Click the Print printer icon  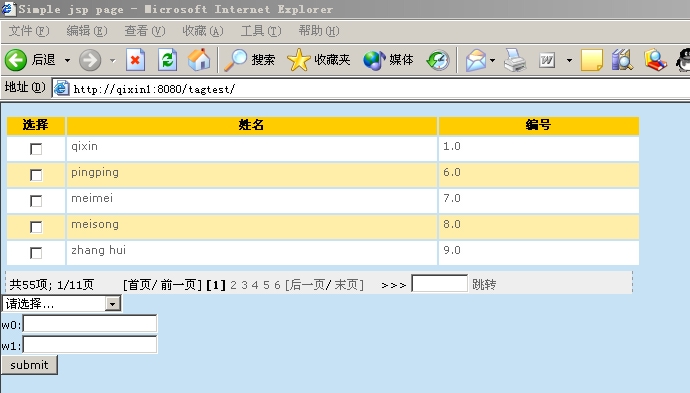click(x=515, y=60)
